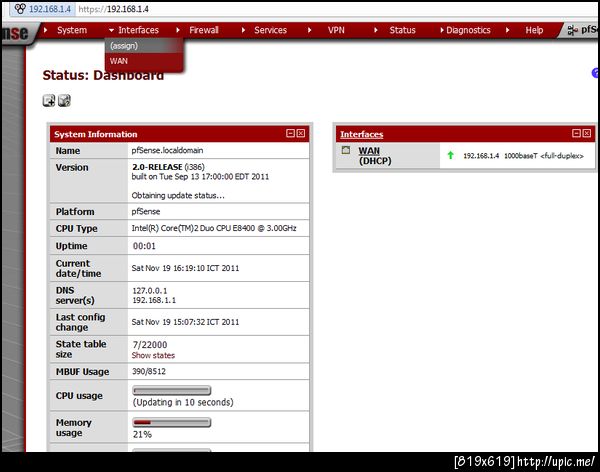Screen dimensions: 600x472
Task: Open the Diagnostics menu
Action: (x=468, y=30)
